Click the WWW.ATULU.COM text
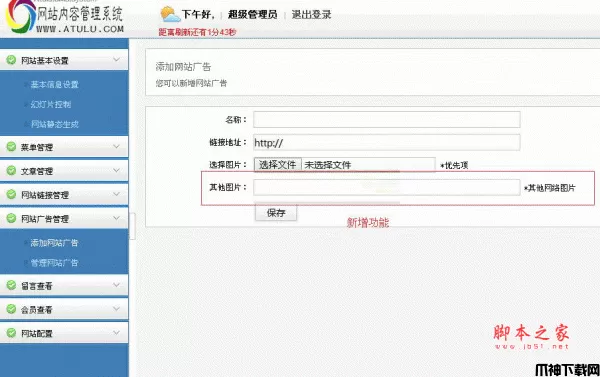 80,29
